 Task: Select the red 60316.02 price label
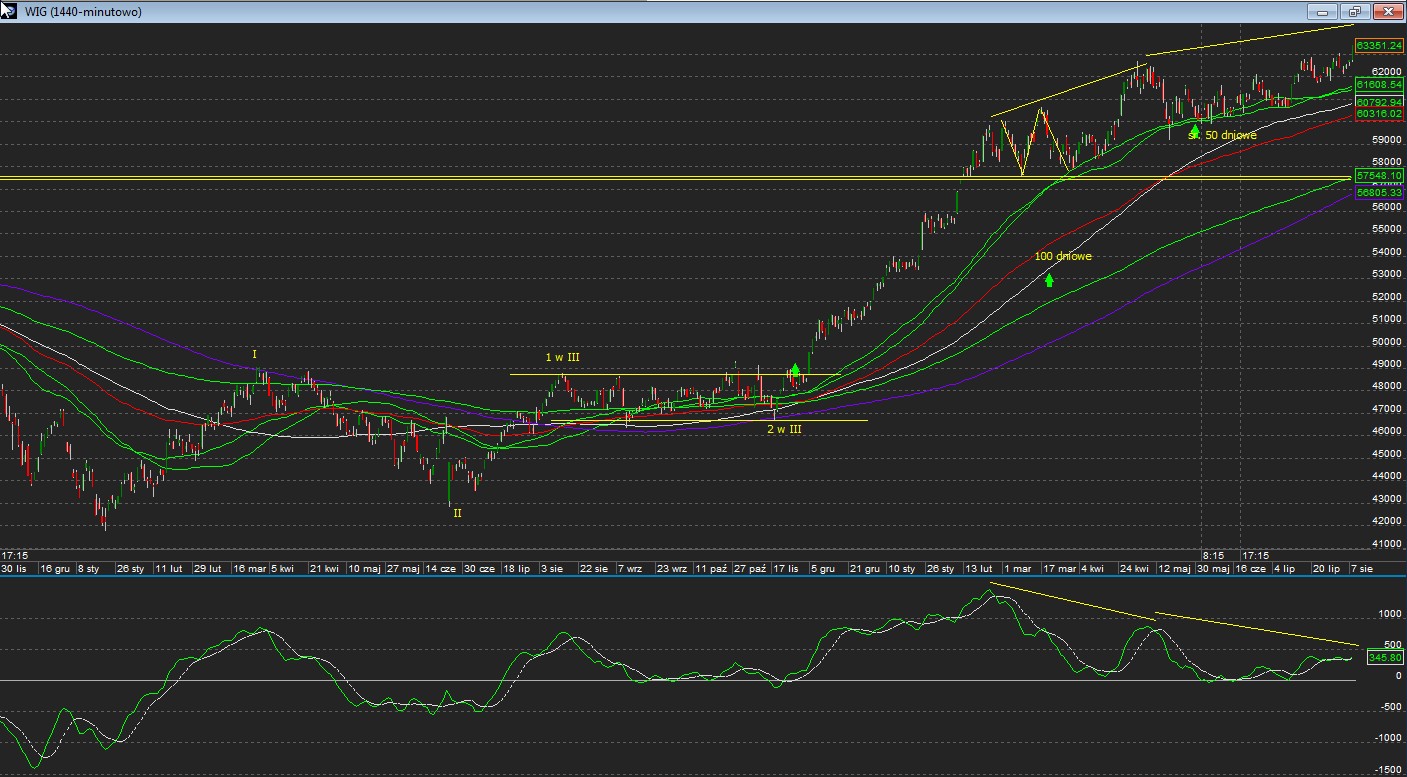(x=1379, y=114)
